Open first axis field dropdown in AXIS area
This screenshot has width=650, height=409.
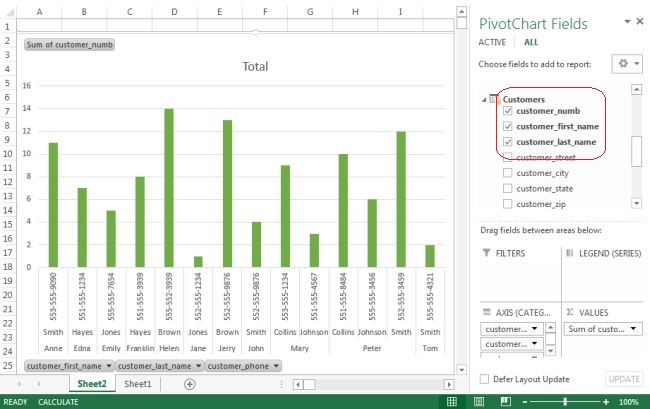(x=535, y=329)
